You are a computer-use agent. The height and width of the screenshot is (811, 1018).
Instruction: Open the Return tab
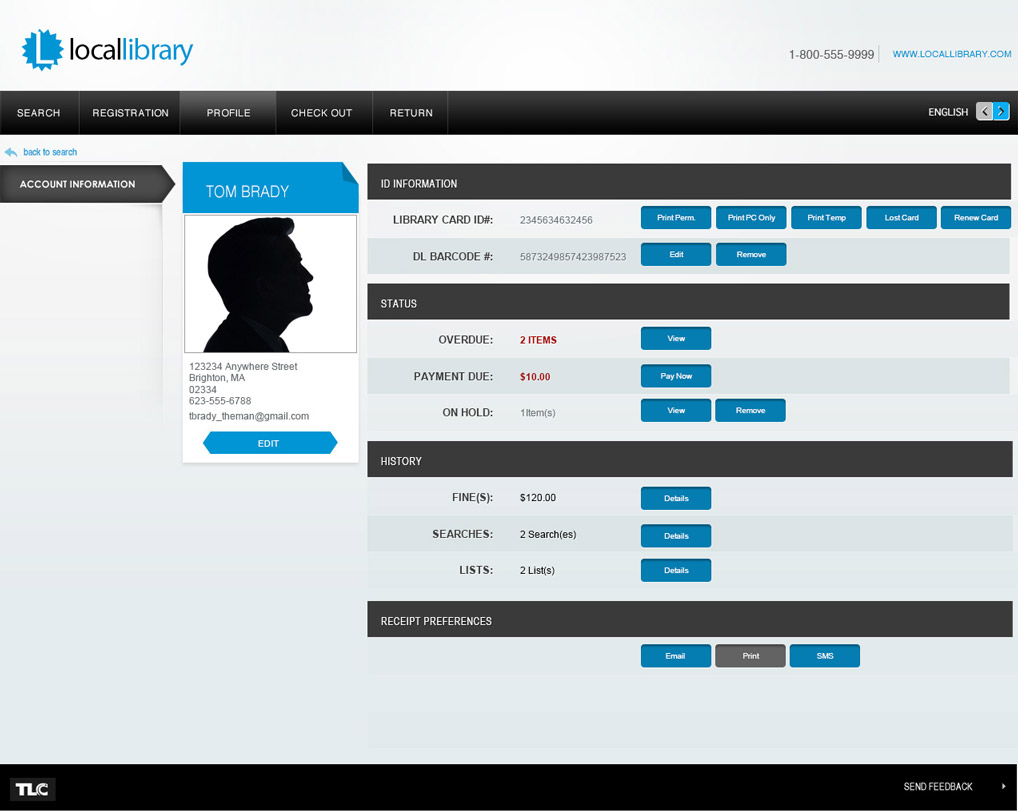pos(411,113)
